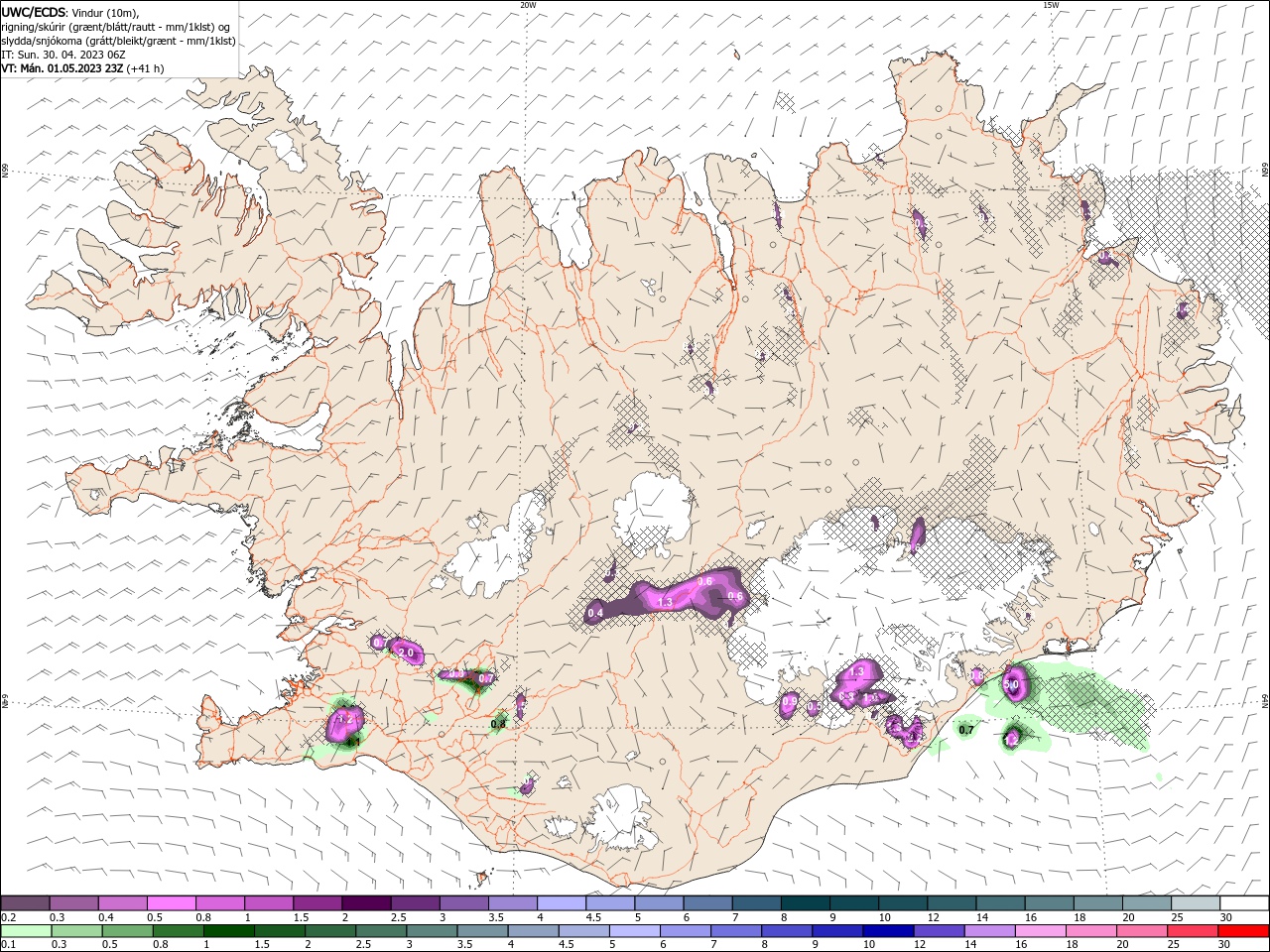Viewport: 1270px width, 952px height.
Task: Click the 'VT: Mán. 01.05.2023 23Z (+41 h)' line
Action: [x=83, y=68]
